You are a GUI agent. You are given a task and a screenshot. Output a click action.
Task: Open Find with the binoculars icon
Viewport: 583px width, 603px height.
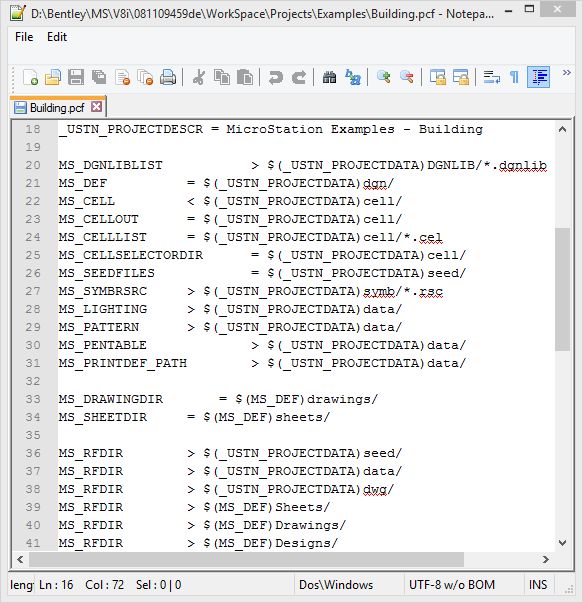point(330,77)
